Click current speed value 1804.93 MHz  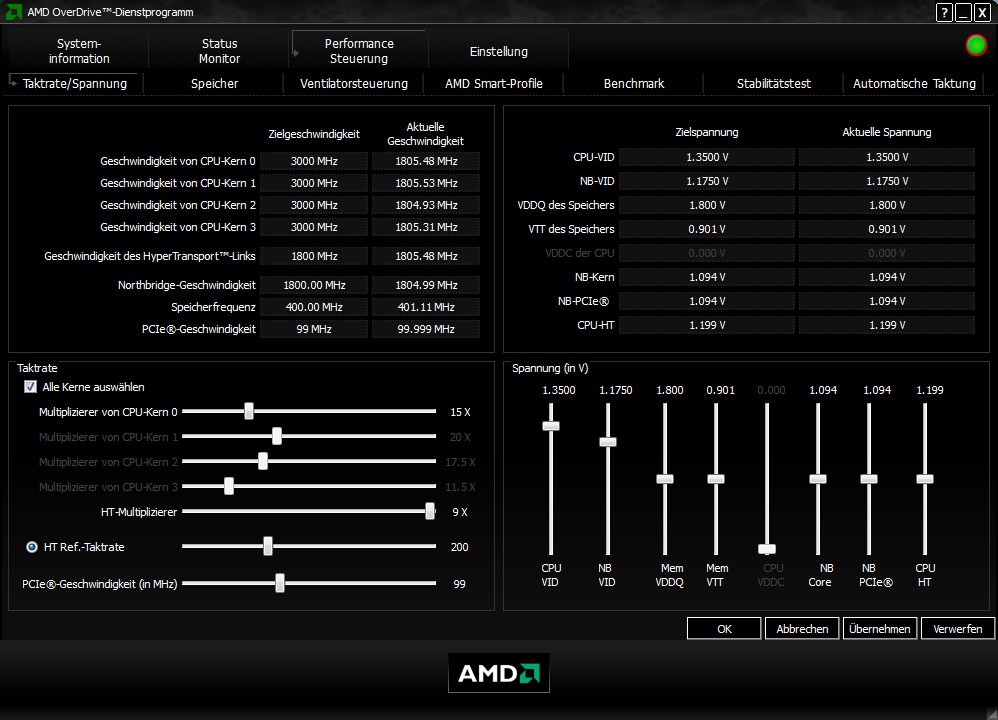[426, 205]
